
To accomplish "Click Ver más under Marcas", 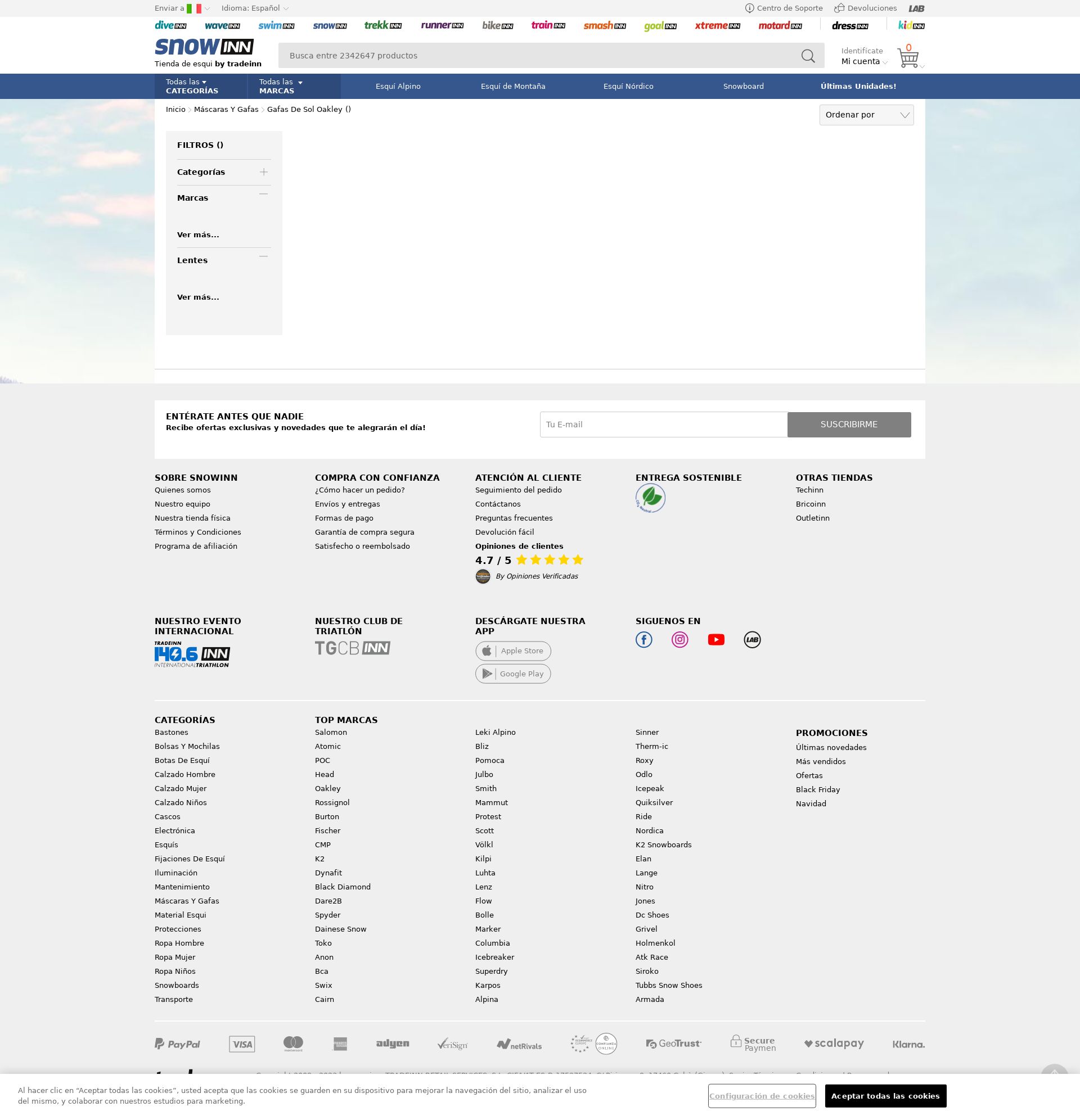I will [x=198, y=235].
